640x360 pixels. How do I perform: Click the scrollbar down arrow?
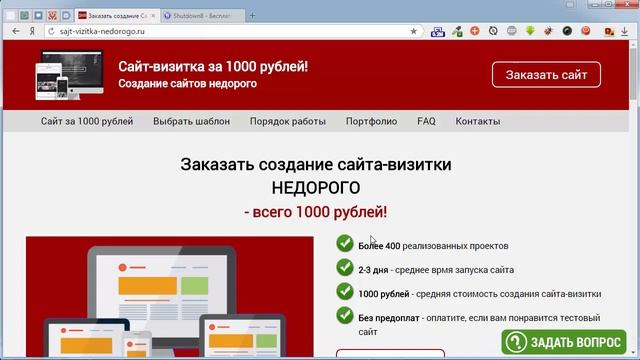(633, 352)
